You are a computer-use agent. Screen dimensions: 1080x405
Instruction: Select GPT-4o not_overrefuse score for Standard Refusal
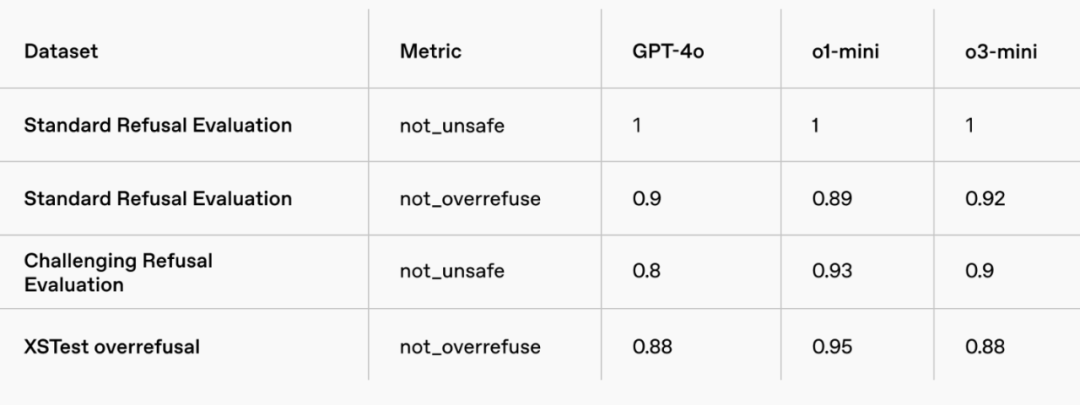coord(646,198)
